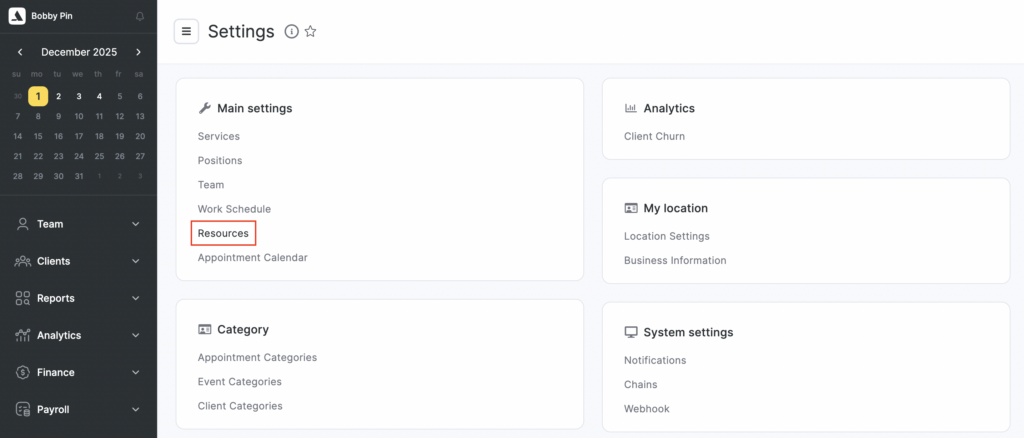Open the Settings info icon
Screen dimensions: 1024x438
pos(291,32)
